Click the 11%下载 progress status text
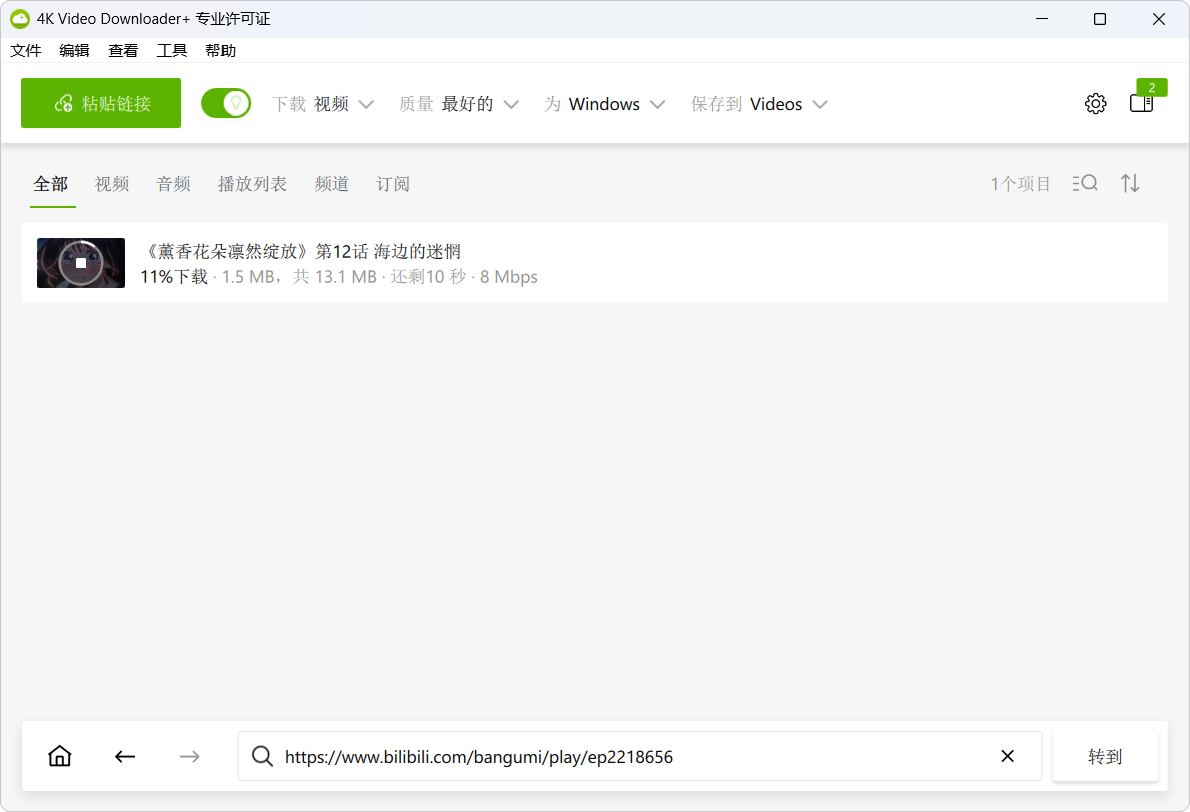Image resolution: width=1190 pixels, height=812 pixels. point(174,277)
